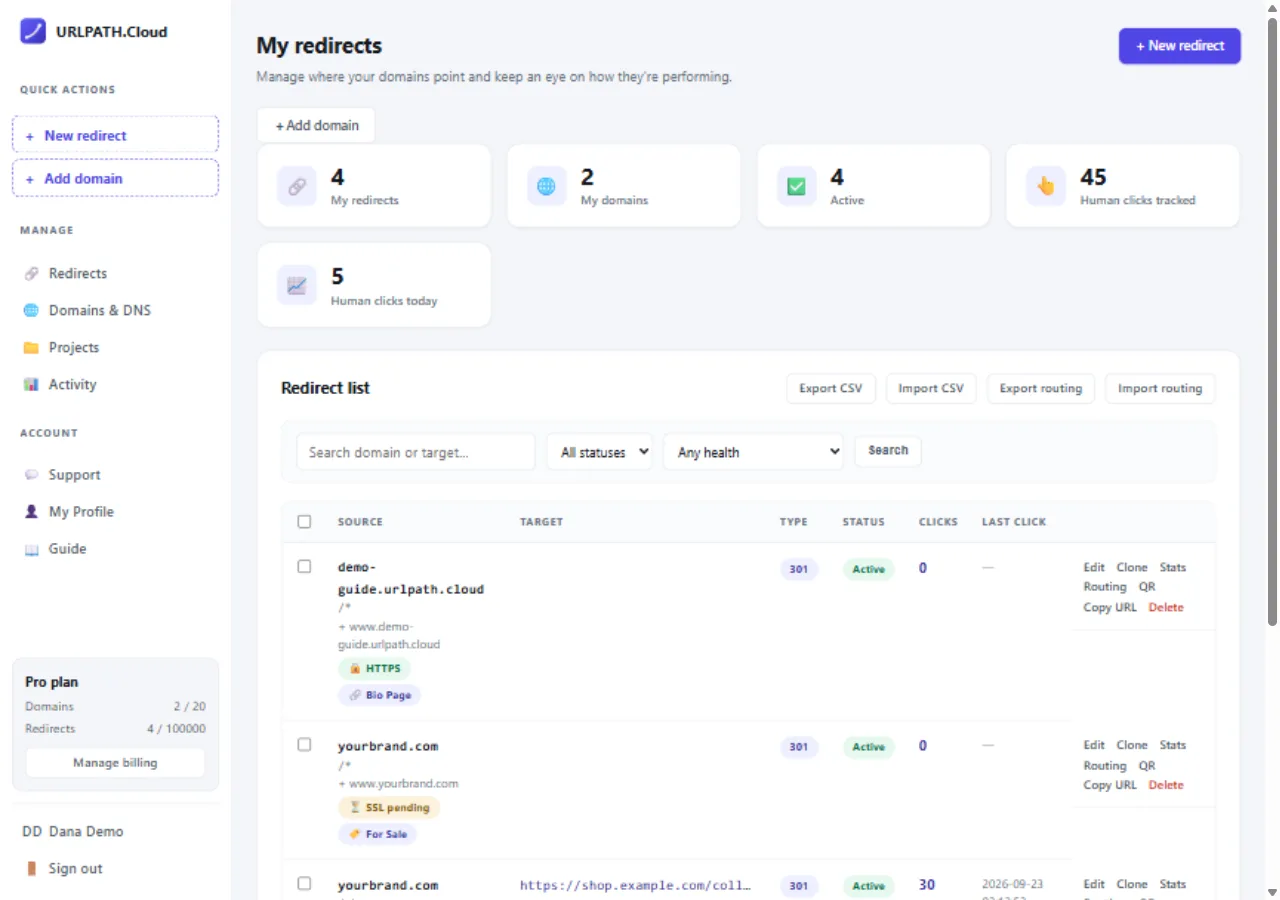Image resolution: width=1280 pixels, height=900 pixels.
Task: Click the clicks count 30
Action: 927,884
